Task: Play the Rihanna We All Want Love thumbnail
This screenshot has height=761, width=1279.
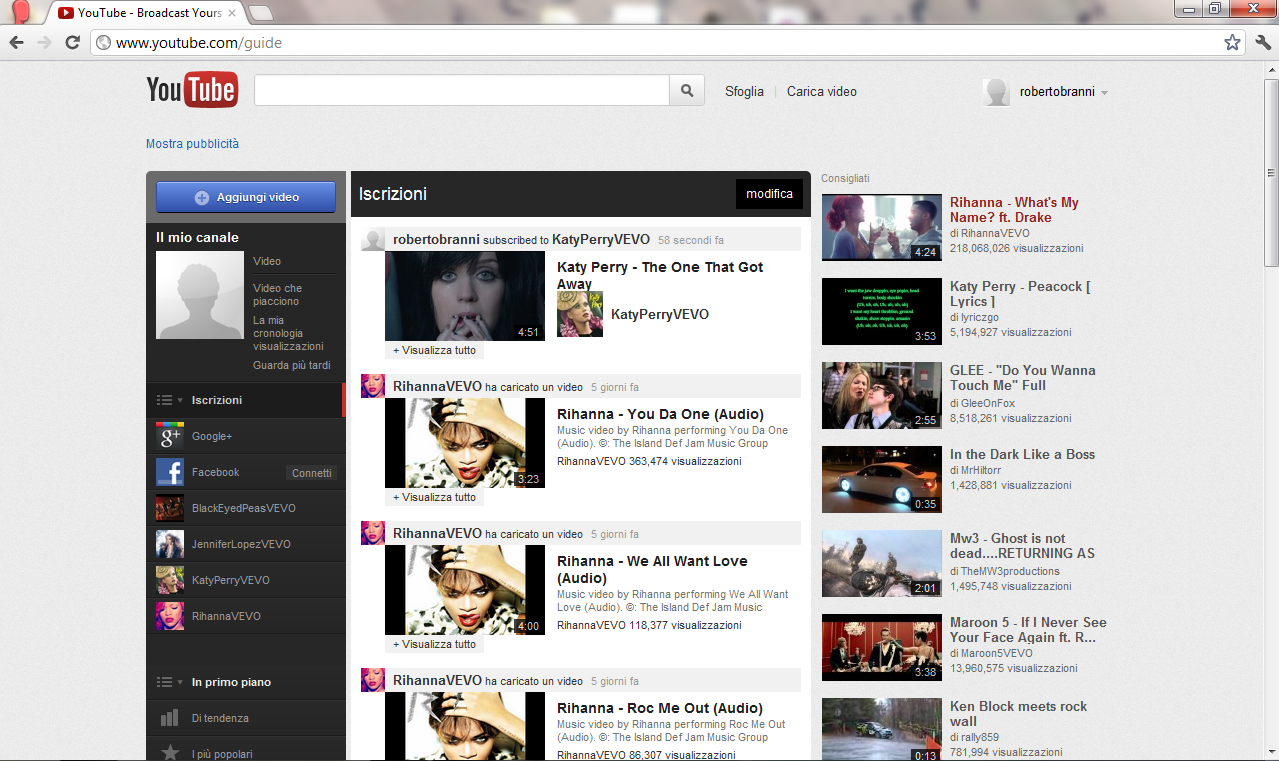Action: tap(465, 590)
